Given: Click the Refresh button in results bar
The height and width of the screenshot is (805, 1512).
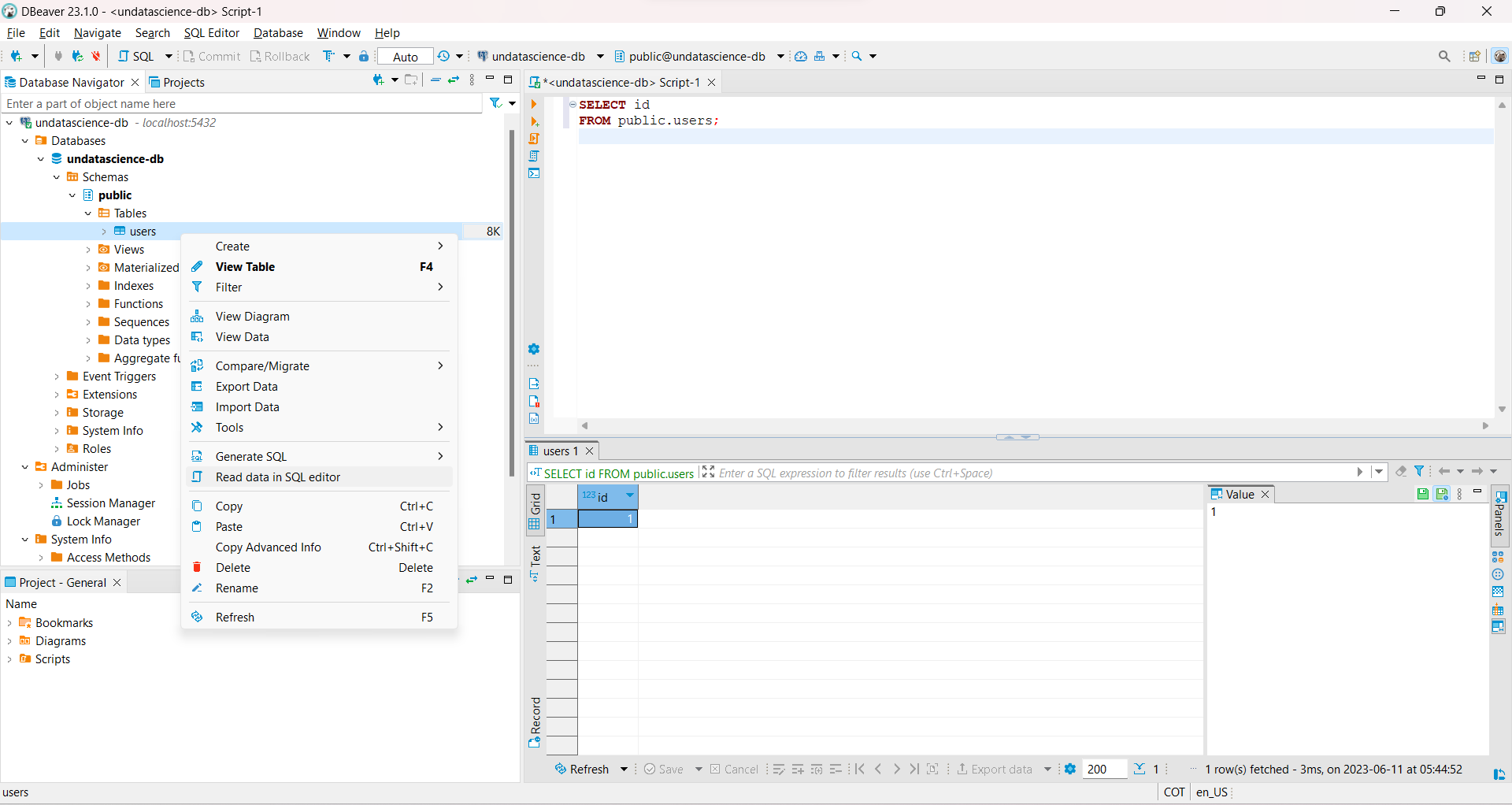Looking at the screenshot, I should point(582,770).
